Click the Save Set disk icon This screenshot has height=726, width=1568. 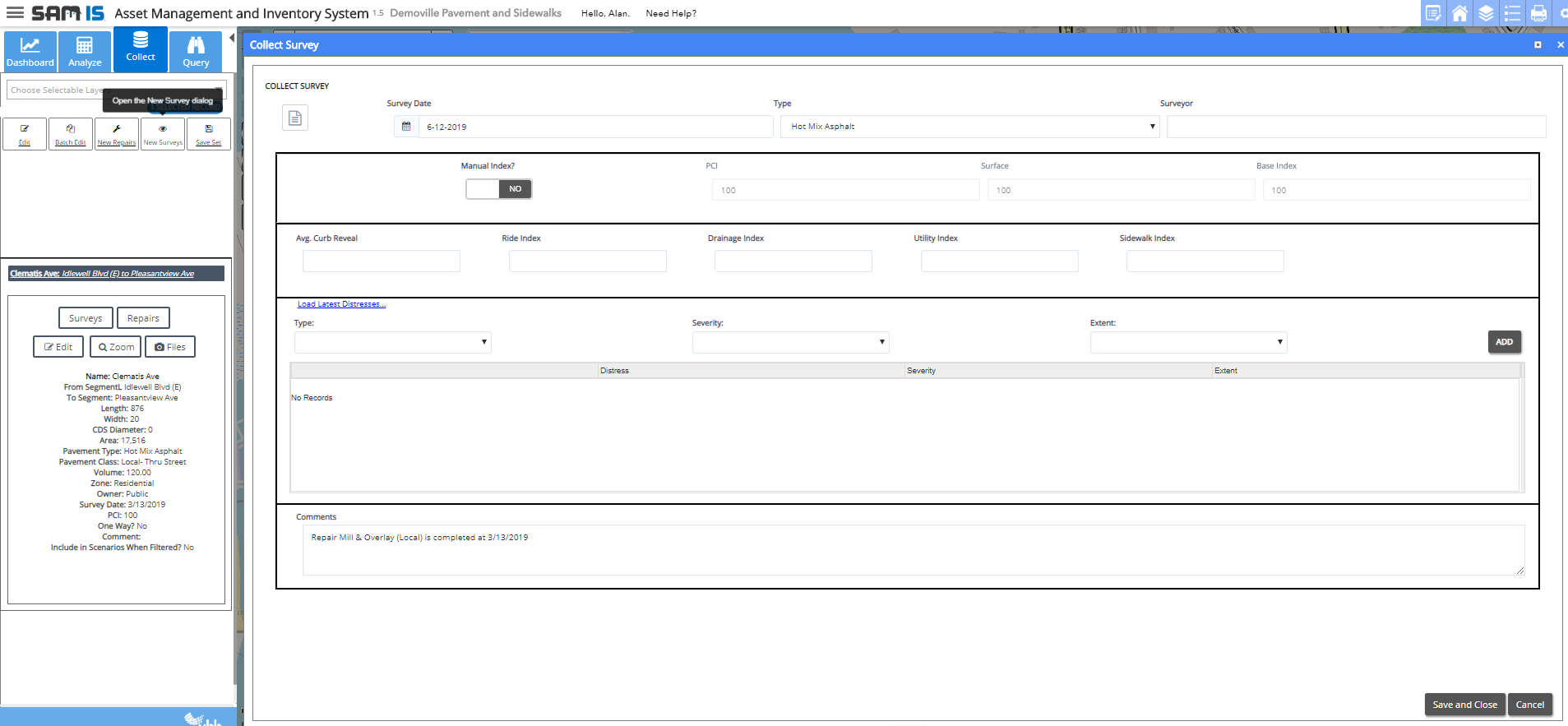pyautogui.click(x=209, y=134)
